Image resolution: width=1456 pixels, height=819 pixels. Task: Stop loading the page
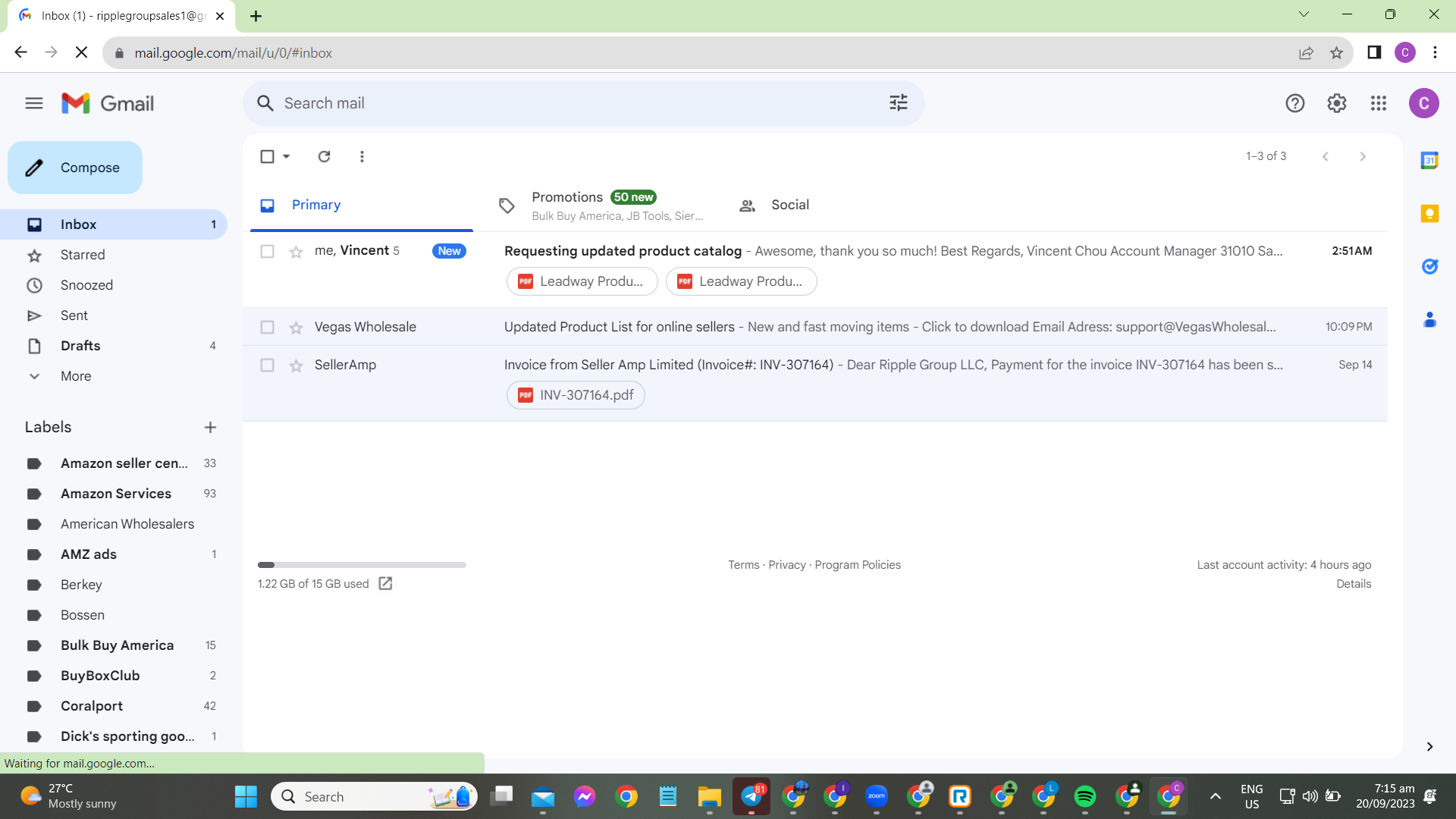(82, 52)
